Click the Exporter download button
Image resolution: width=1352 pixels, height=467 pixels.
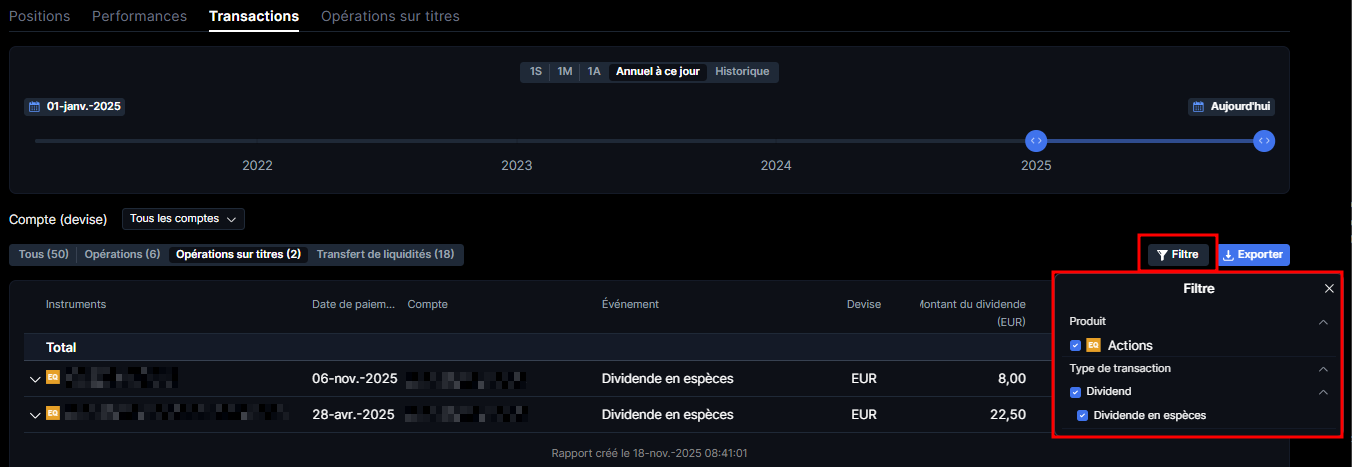pos(1253,255)
